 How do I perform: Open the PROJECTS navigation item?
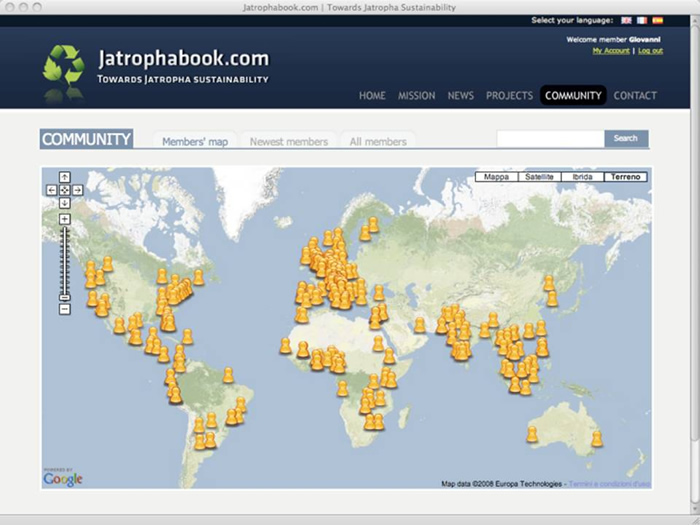point(509,96)
